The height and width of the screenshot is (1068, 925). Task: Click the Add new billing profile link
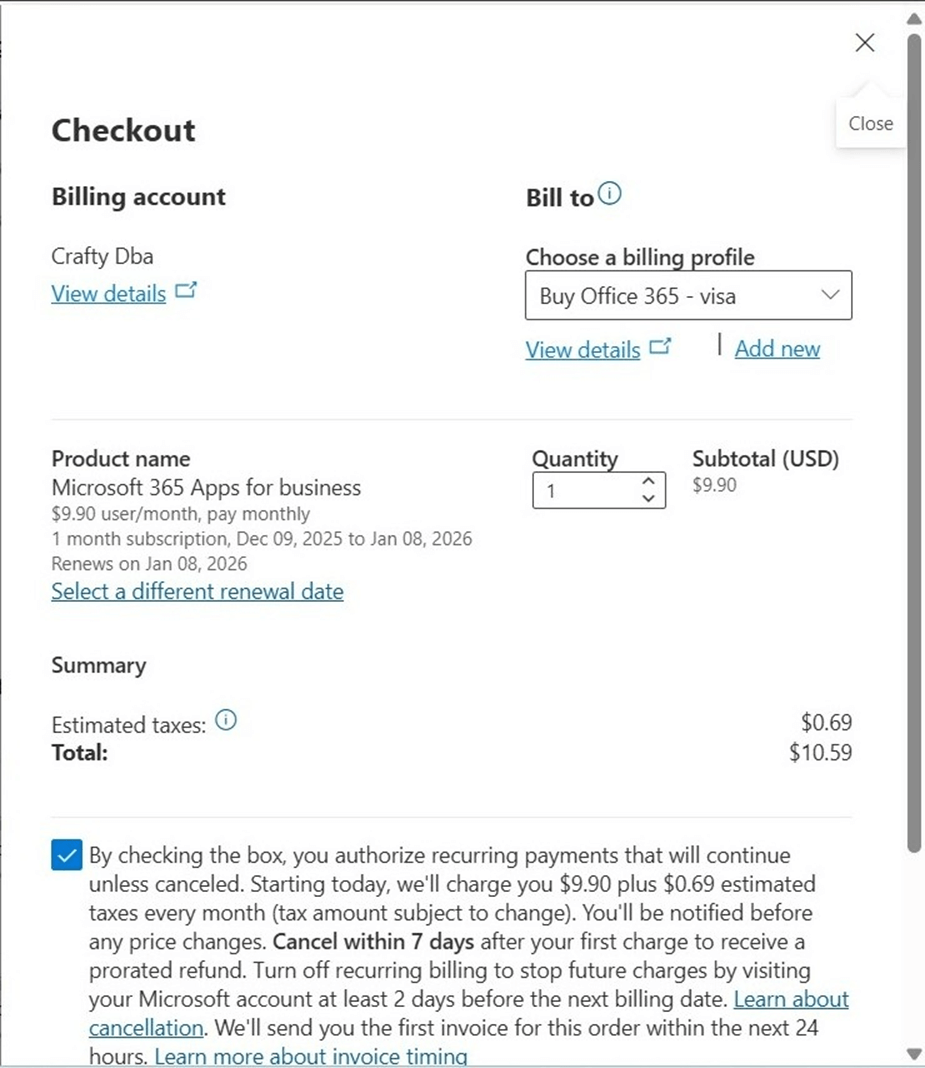tap(777, 348)
